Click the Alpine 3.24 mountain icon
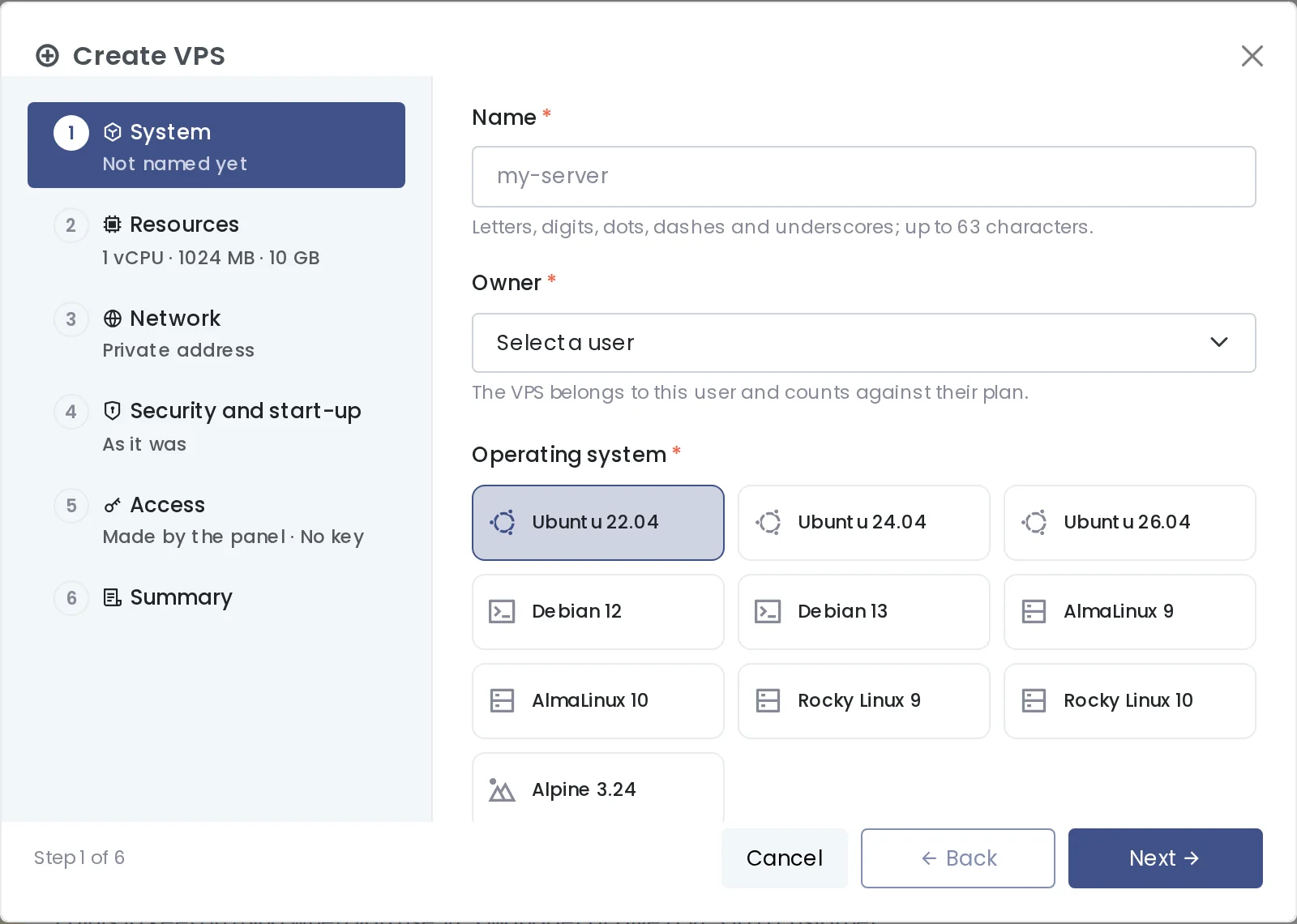 point(503,790)
